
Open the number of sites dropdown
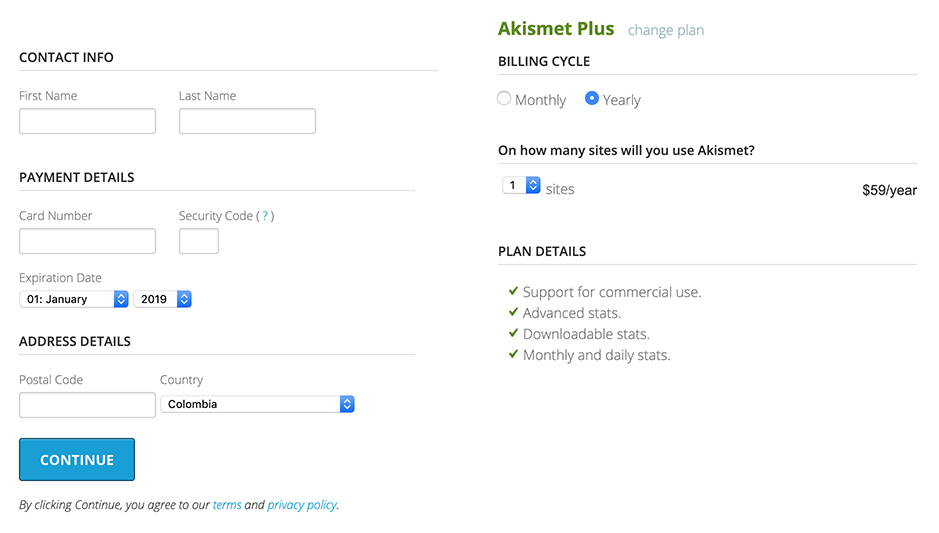tap(522, 186)
